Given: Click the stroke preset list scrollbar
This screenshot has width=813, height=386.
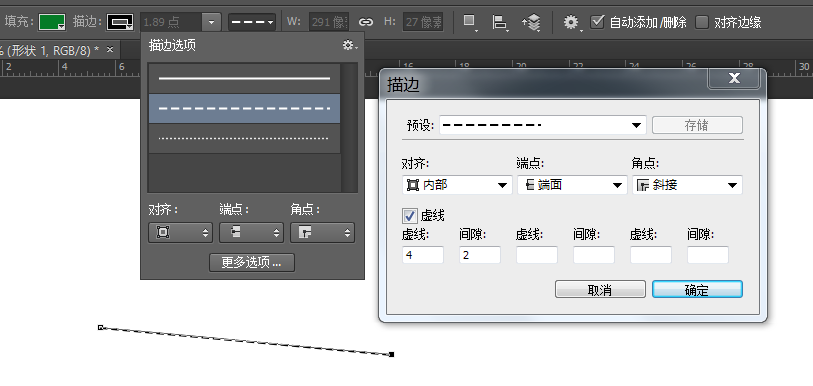Looking at the screenshot, I should pos(349,128).
